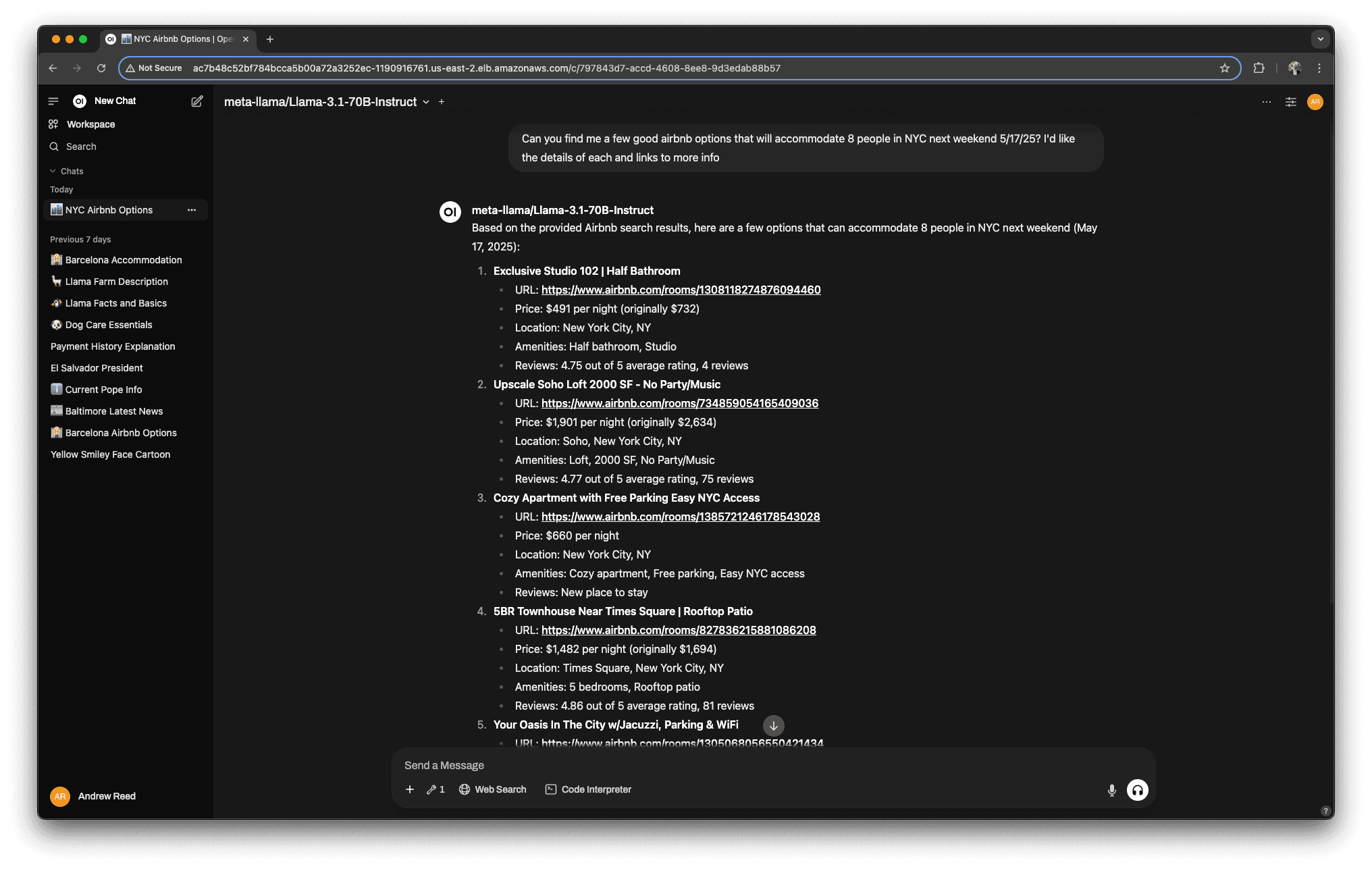Open the Baltimore Latest News chat
This screenshot has height=869, width=1372.
coord(126,411)
